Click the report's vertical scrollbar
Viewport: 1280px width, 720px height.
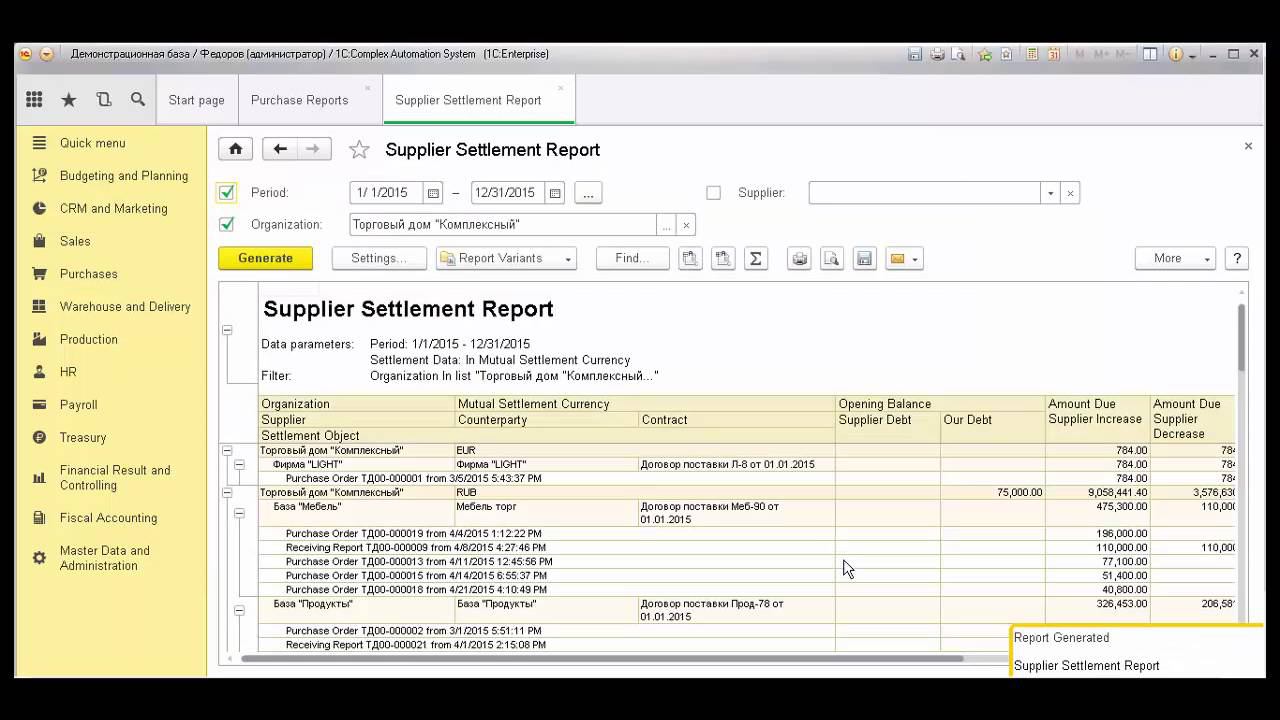pyautogui.click(x=1242, y=336)
